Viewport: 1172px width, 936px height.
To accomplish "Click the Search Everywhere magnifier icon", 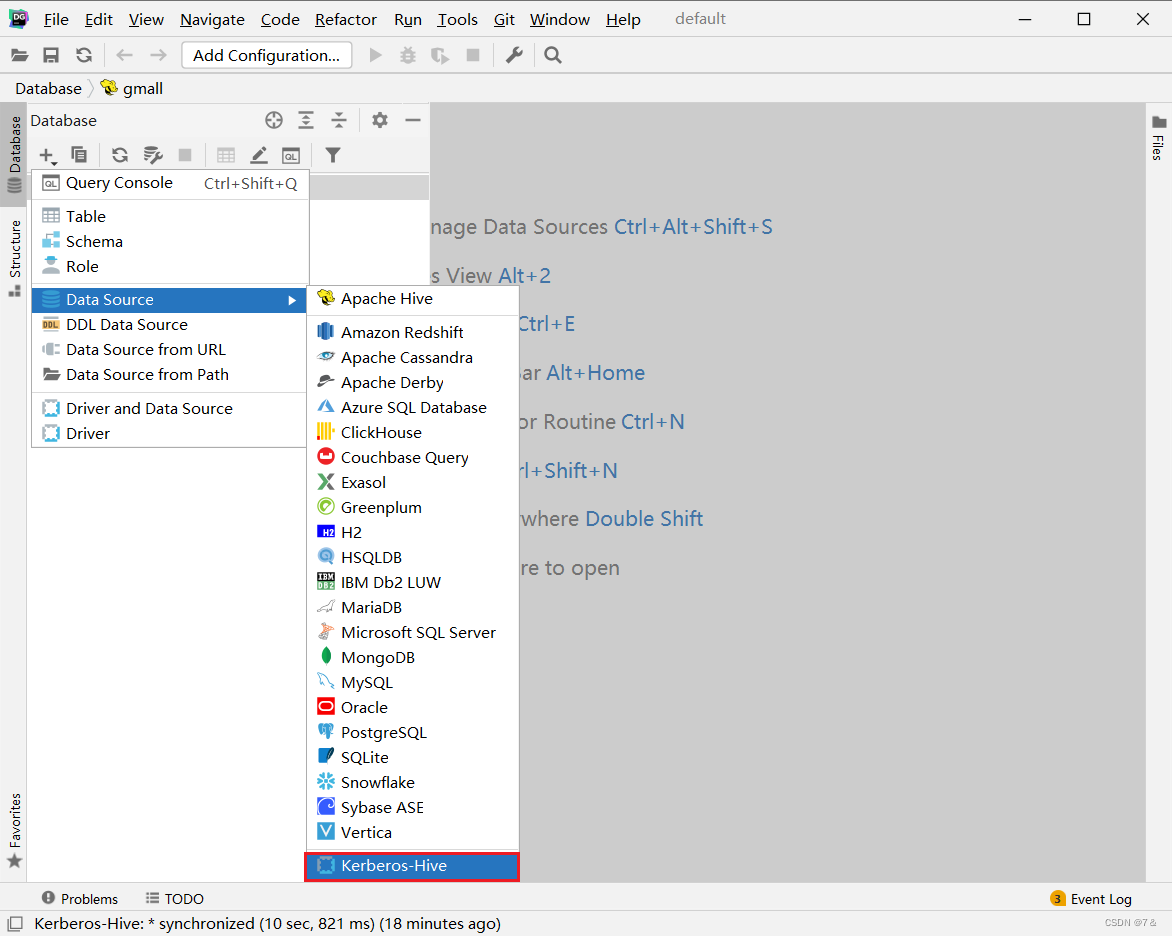I will [x=553, y=55].
